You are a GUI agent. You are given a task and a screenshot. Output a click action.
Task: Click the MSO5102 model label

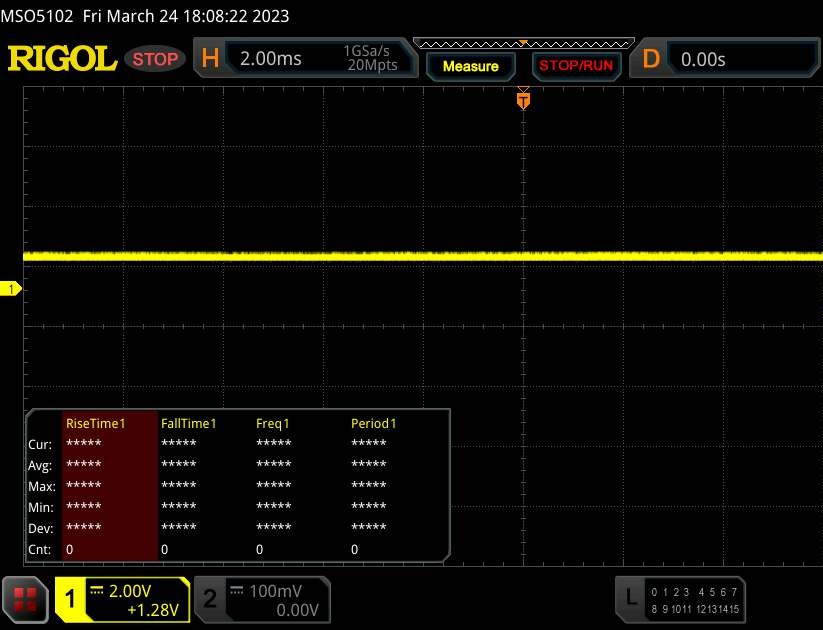[x=37, y=16]
